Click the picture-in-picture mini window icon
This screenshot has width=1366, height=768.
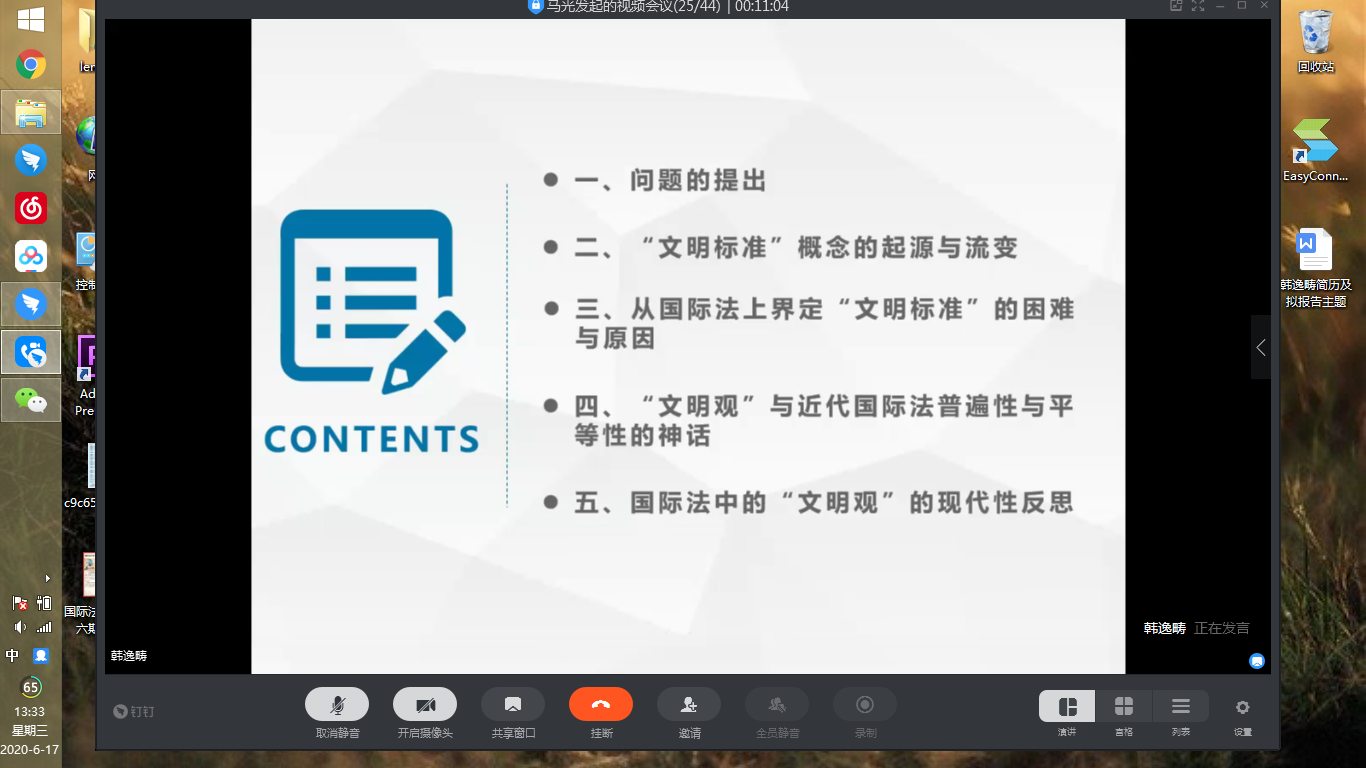coord(1176,6)
